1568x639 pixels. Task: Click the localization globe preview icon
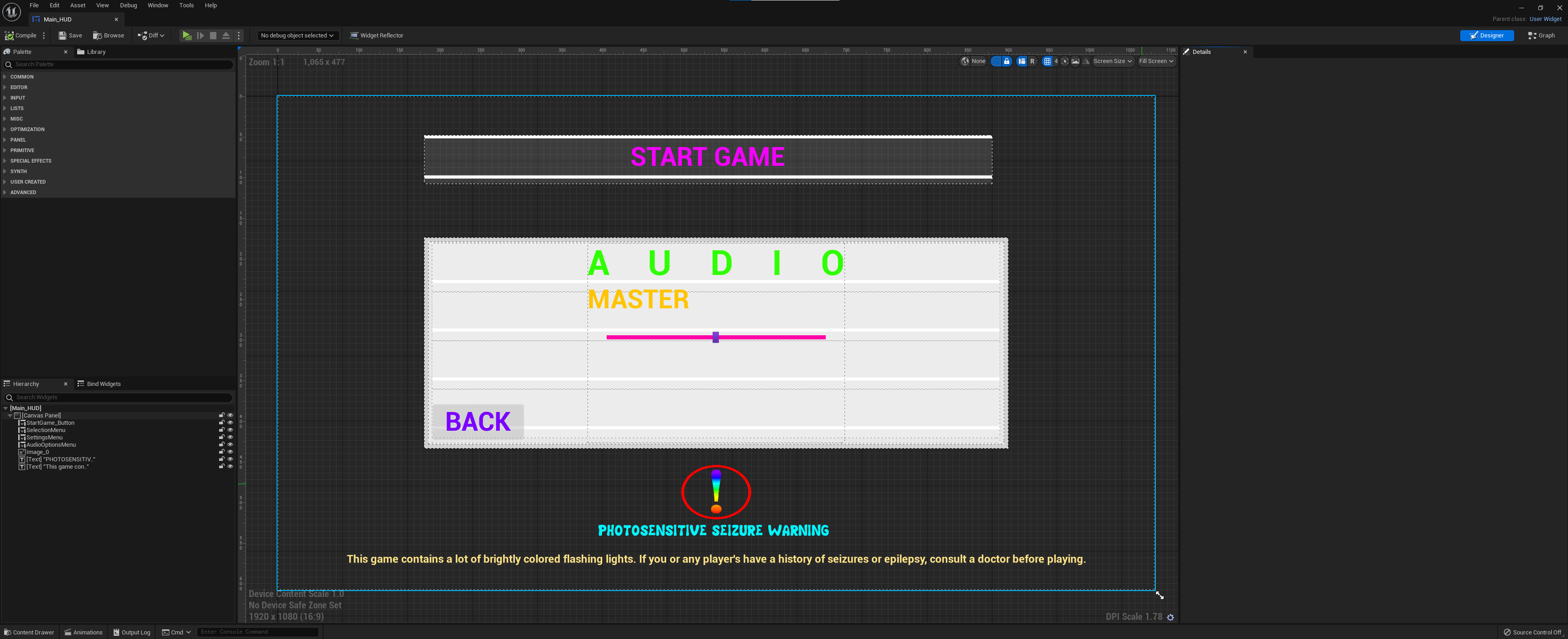pyautogui.click(x=965, y=61)
